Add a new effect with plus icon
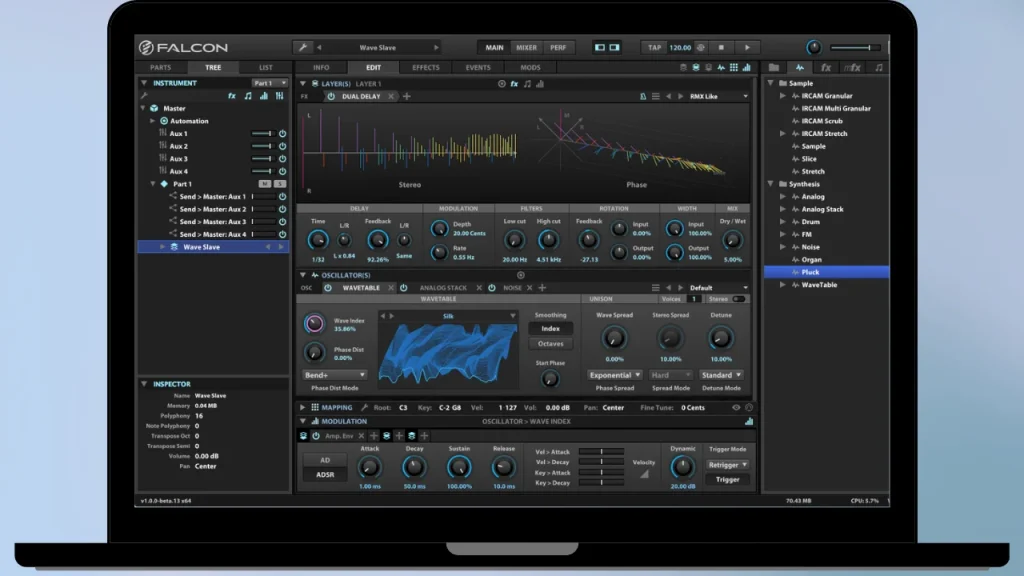 [407, 96]
